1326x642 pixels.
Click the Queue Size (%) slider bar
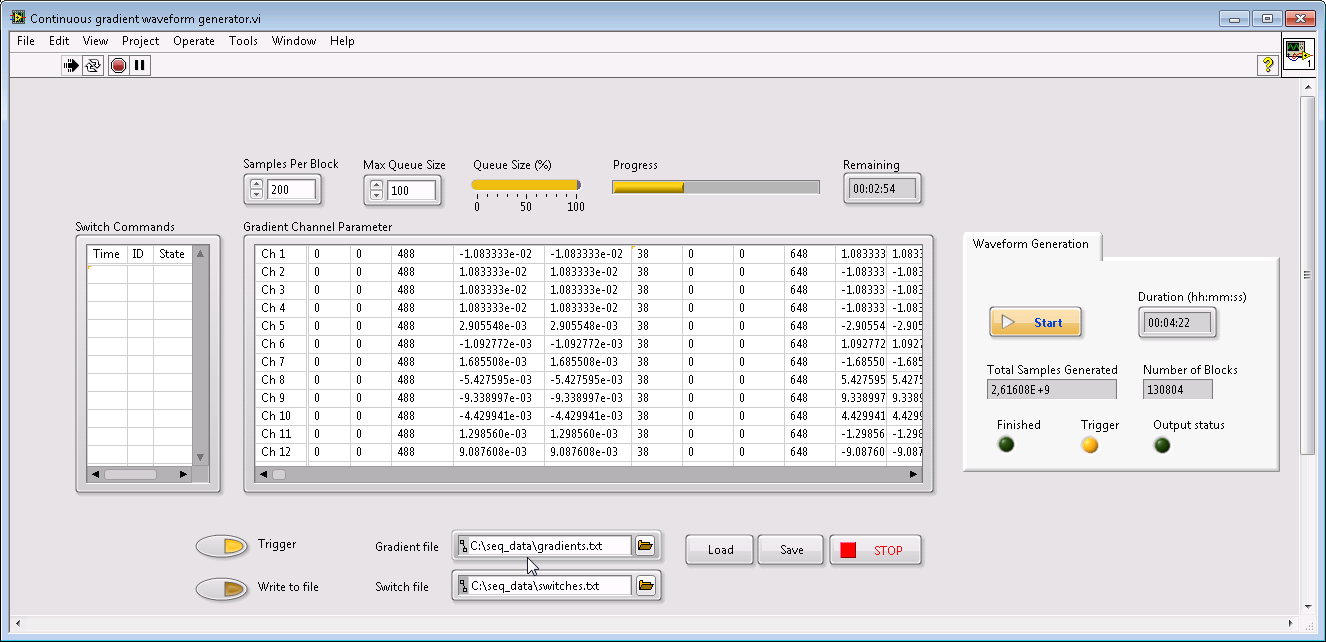coord(526,184)
